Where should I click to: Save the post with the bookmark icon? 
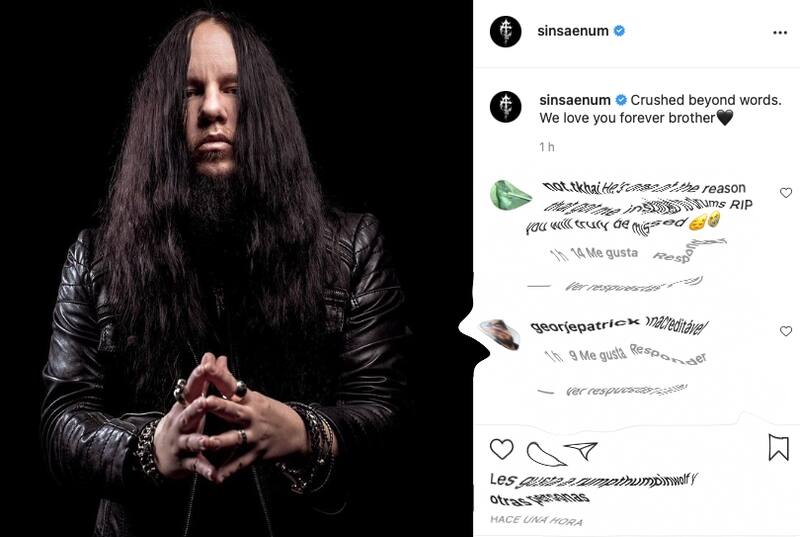pyautogui.click(x=779, y=447)
